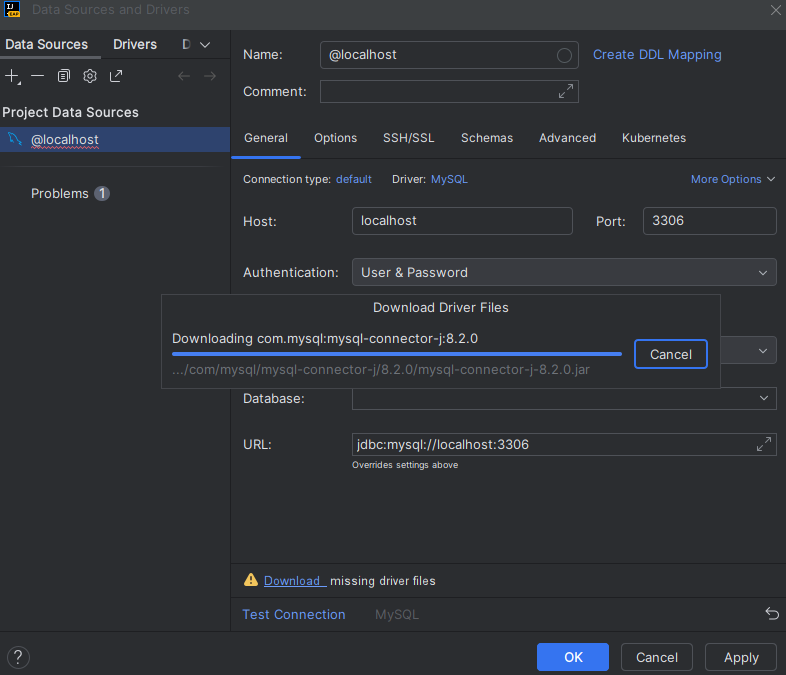Open the SSH/SSL tab
786x675 pixels.
409,138
